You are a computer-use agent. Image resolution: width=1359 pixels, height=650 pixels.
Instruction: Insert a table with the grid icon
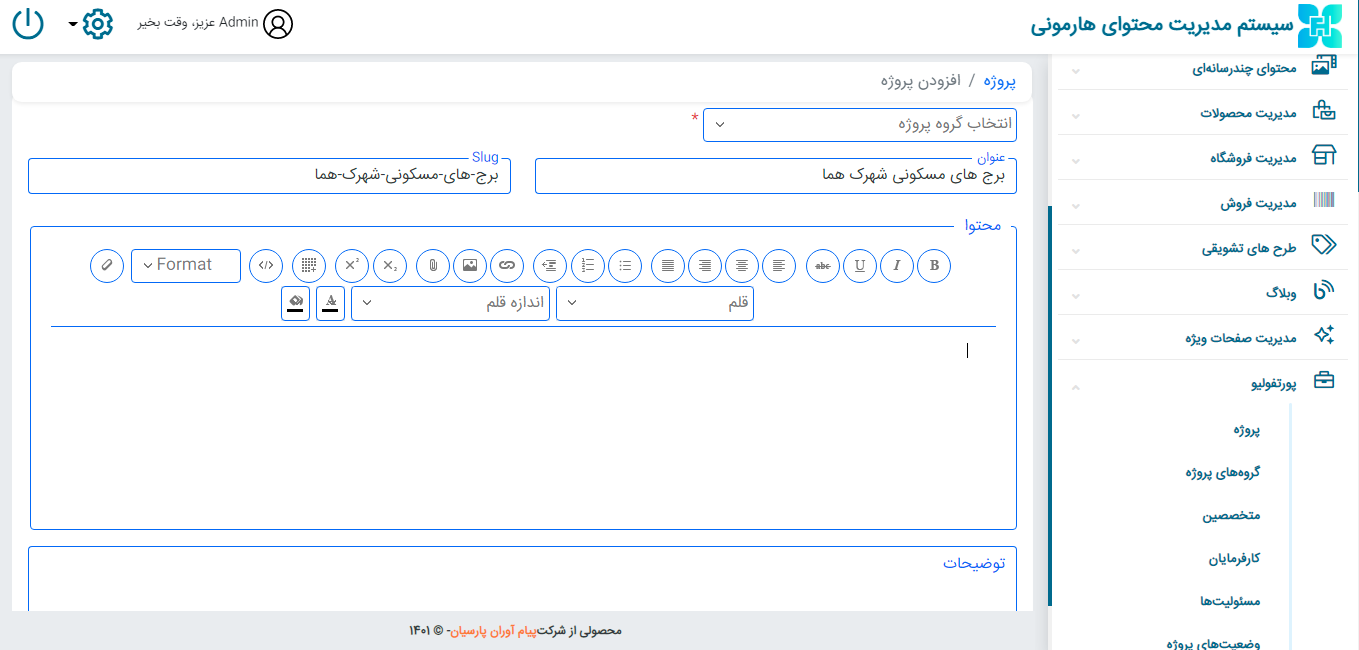[310, 265]
